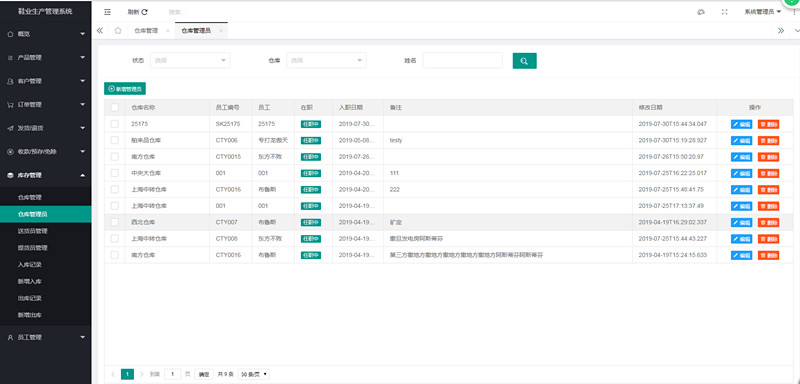Toggle the select-all checkbox in table header

114,108
